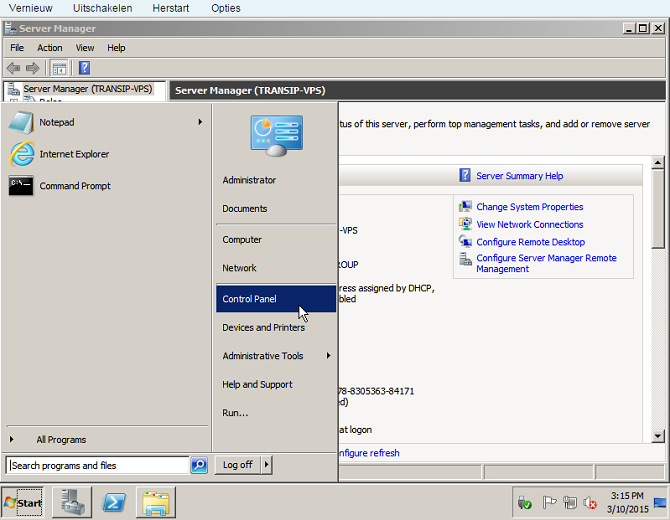Click the Configure Remote Desktop icon

coord(465,241)
